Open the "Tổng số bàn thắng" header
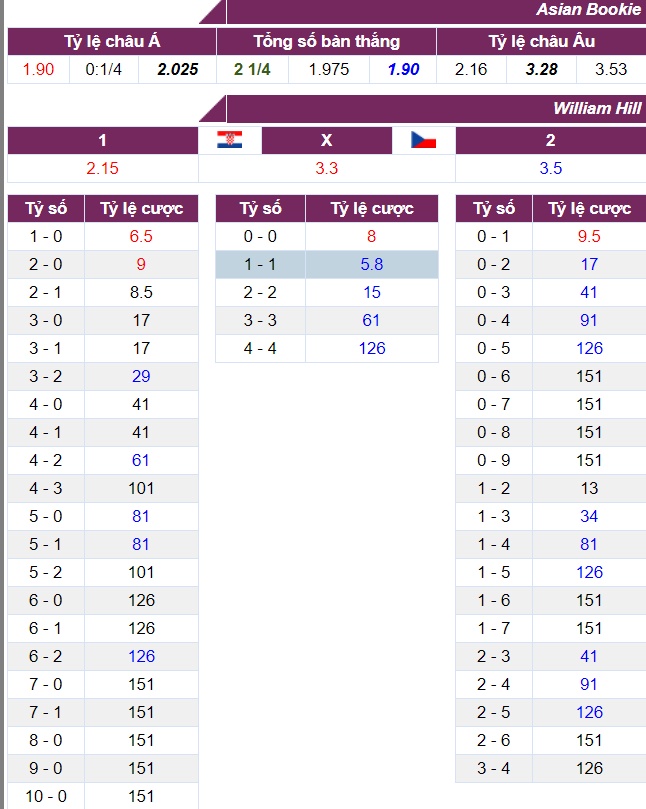This screenshot has width=646, height=809. pyautogui.click(x=326, y=41)
